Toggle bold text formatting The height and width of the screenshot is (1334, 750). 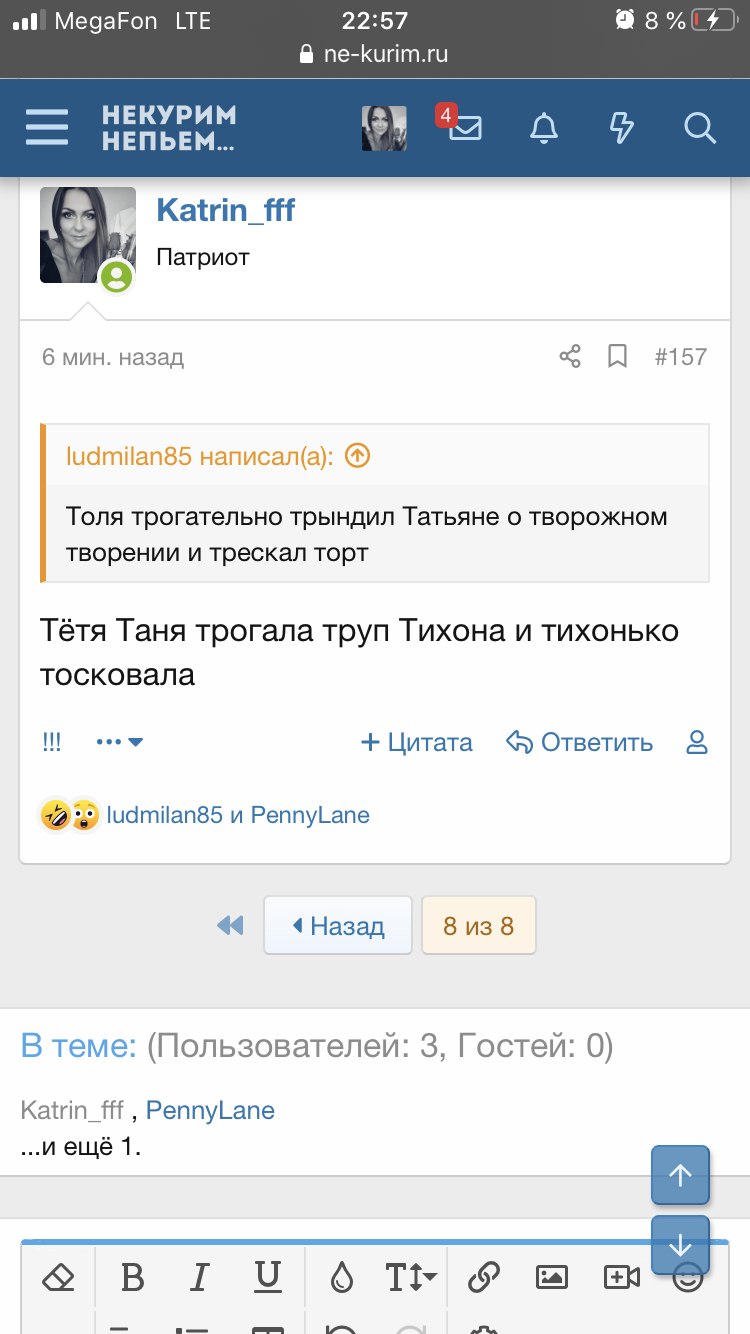tap(132, 1277)
